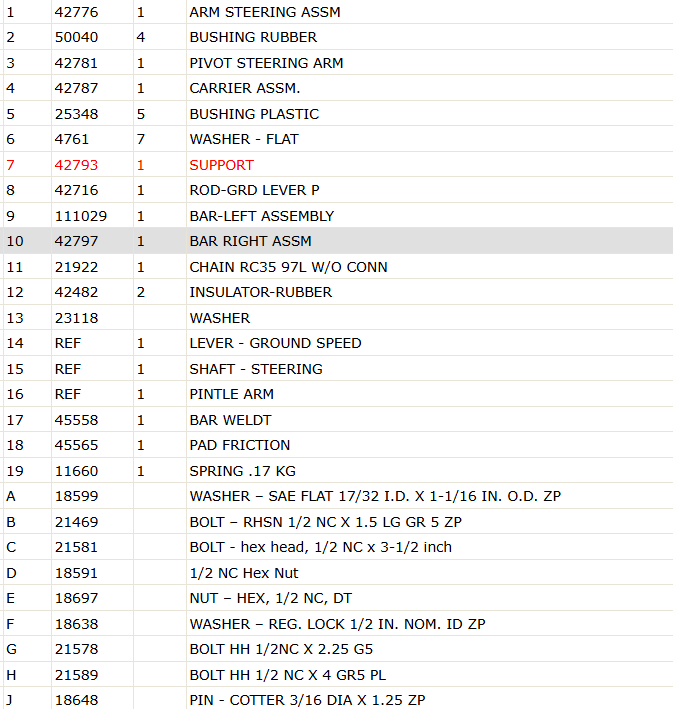Click part number 45558 BAR WELDT

pos(76,420)
